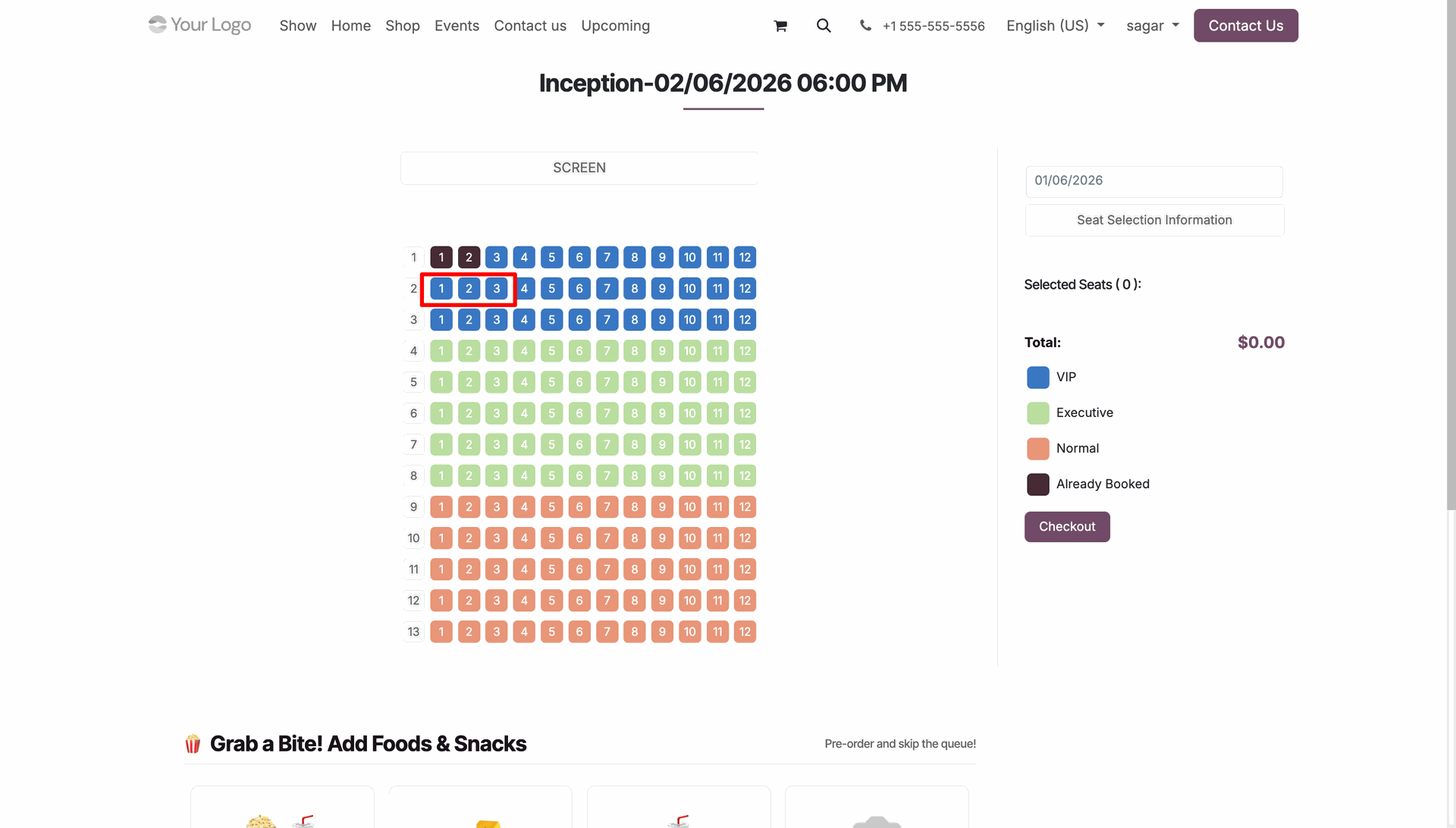Select VIP seat 1 in row 2
This screenshot has width=1456, height=828.
point(441,289)
